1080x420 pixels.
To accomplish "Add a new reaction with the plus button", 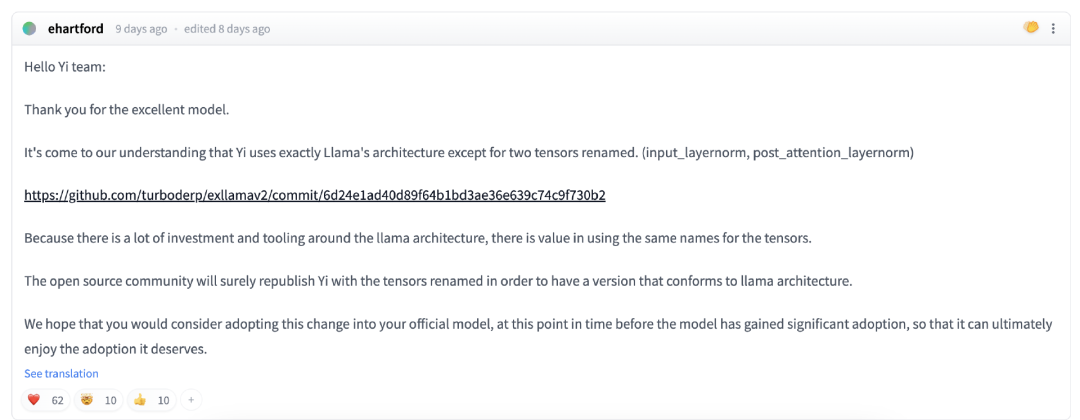I will click(x=190, y=400).
